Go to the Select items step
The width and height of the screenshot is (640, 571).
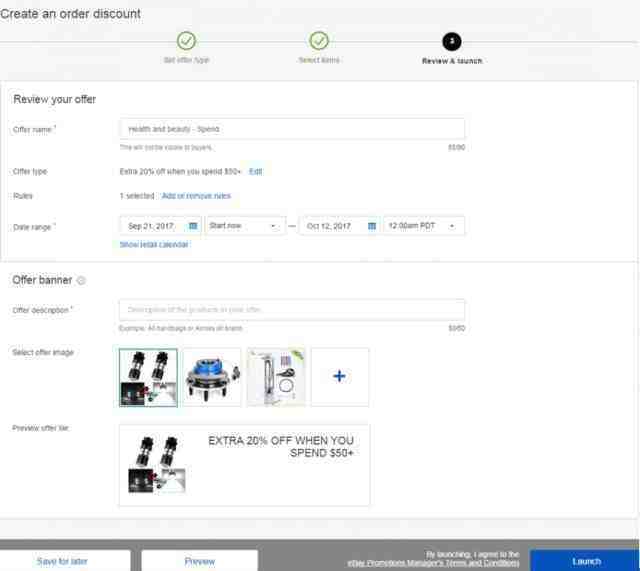pyautogui.click(x=319, y=41)
